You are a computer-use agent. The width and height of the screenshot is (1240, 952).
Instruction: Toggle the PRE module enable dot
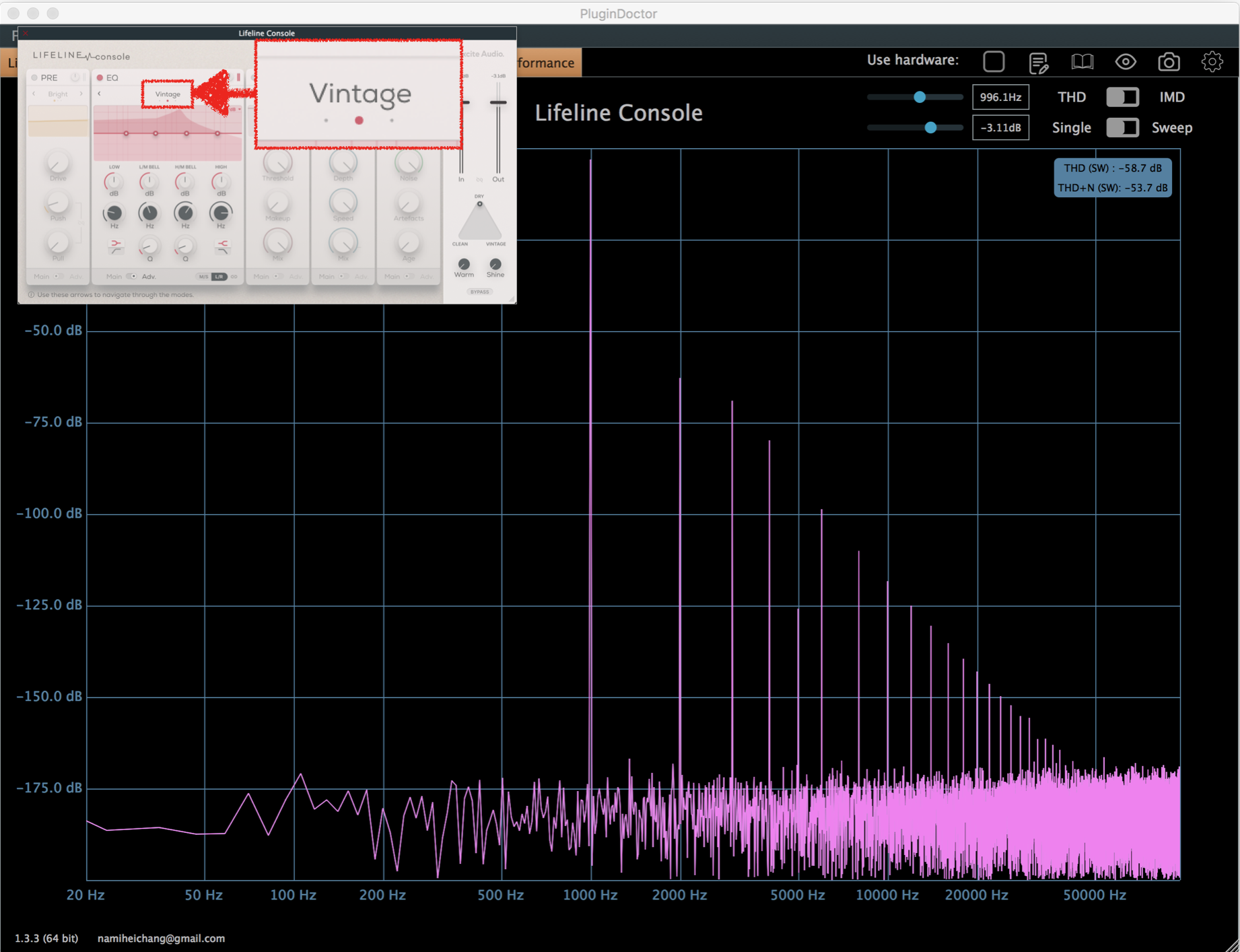point(34,77)
